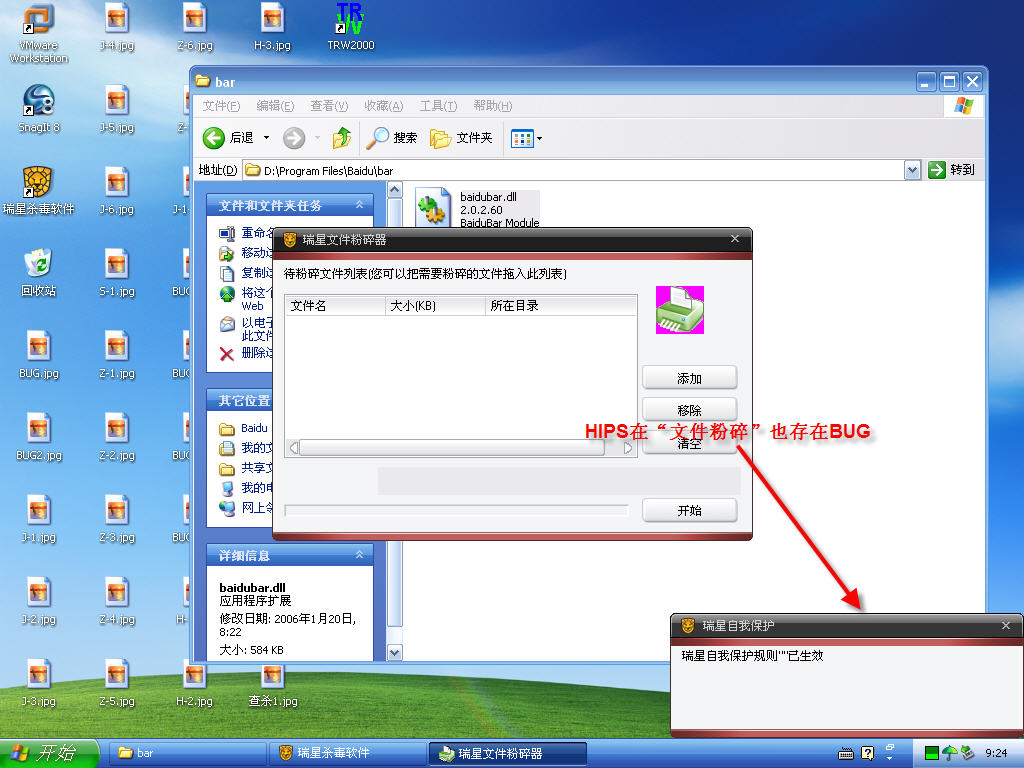Close the 瑞星文件粉碎器 dialog

pyautogui.click(x=735, y=239)
